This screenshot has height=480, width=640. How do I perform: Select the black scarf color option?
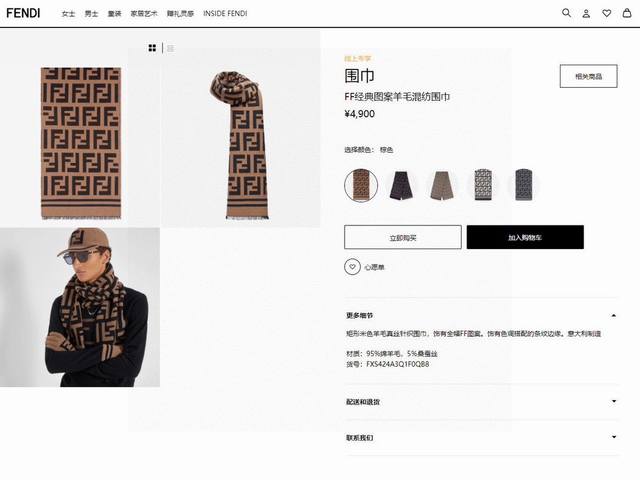(401, 185)
